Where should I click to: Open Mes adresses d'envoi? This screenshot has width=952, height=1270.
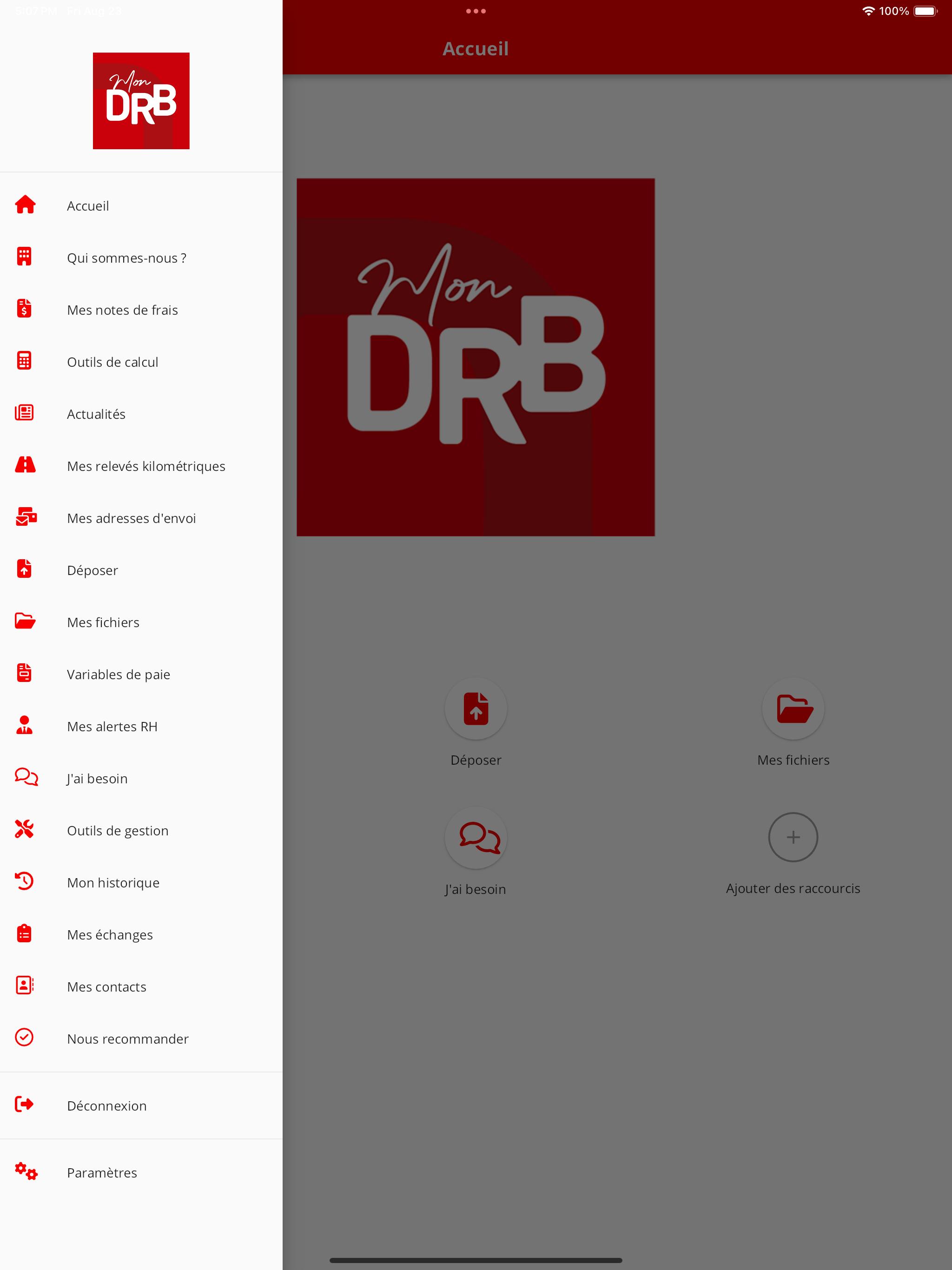(141, 518)
